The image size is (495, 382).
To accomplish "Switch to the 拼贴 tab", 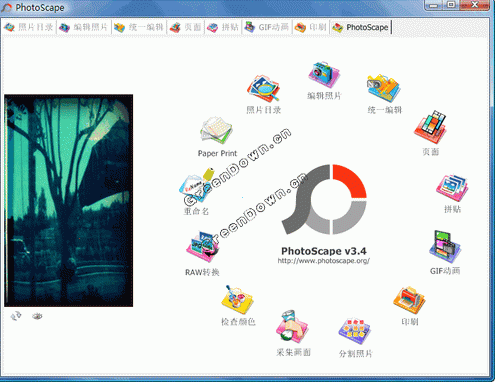I will [223, 27].
